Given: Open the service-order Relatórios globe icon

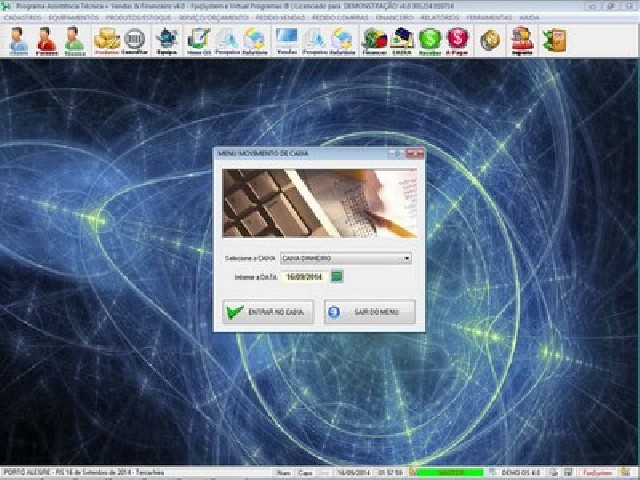Looking at the screenshot, I should pyautogui.click(x=255, y=41).
